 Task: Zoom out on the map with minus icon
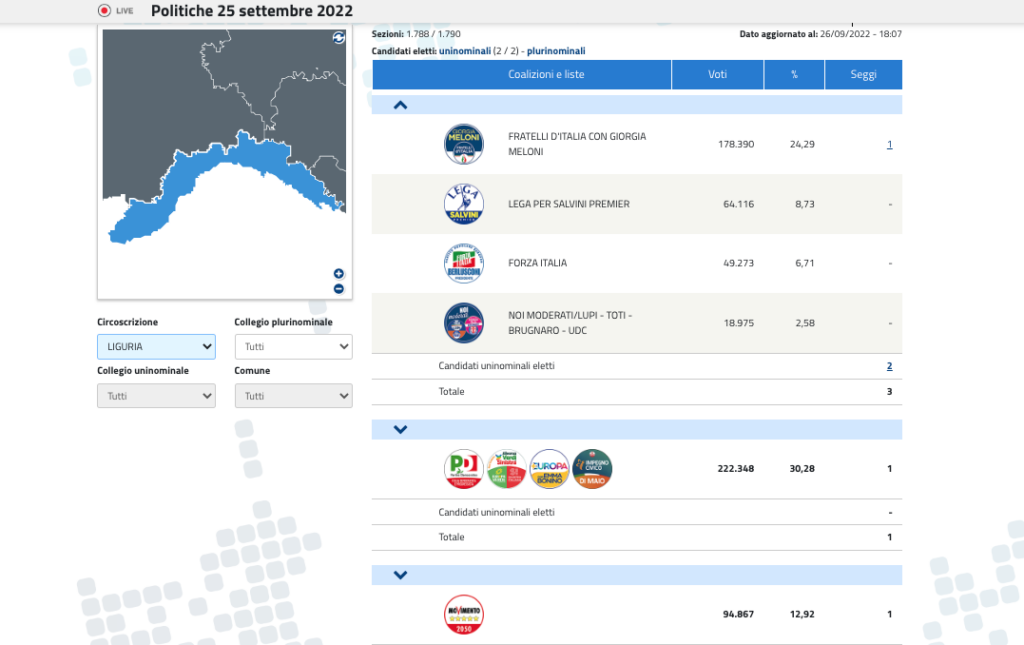point(338,289)
